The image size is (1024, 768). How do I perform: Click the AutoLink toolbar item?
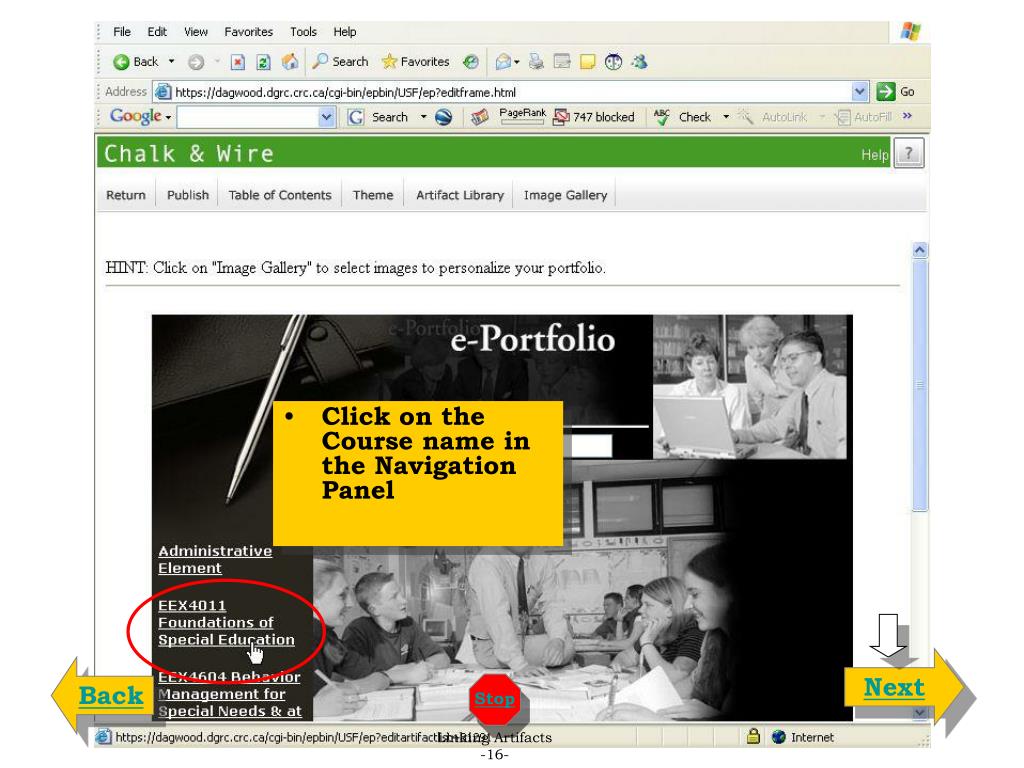[773, 117]
